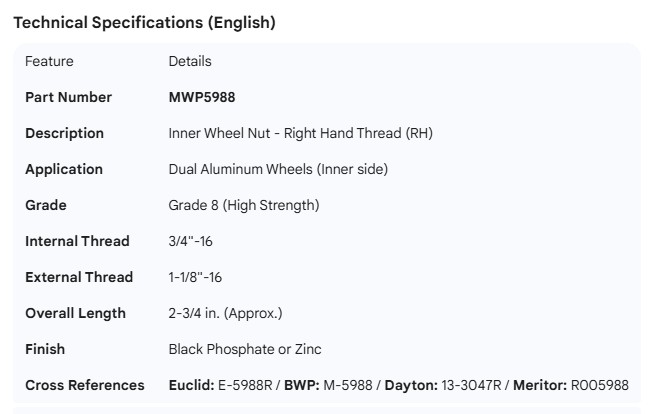
Task: Select the Description row label
Action: pyautogui.click(x=64, y=133)
